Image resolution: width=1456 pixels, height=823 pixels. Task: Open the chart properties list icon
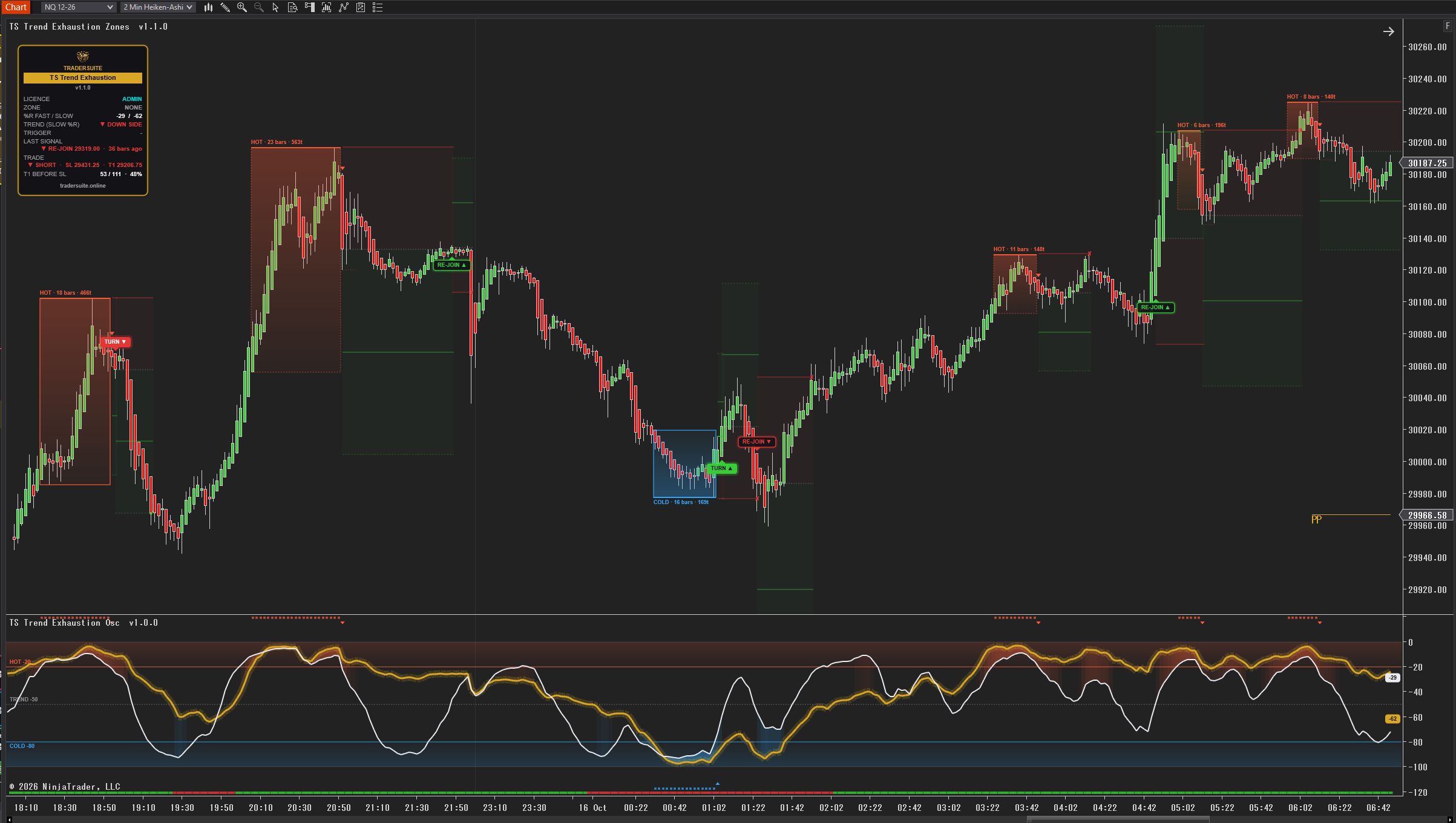pyautogui.click(x=378, y=7)
